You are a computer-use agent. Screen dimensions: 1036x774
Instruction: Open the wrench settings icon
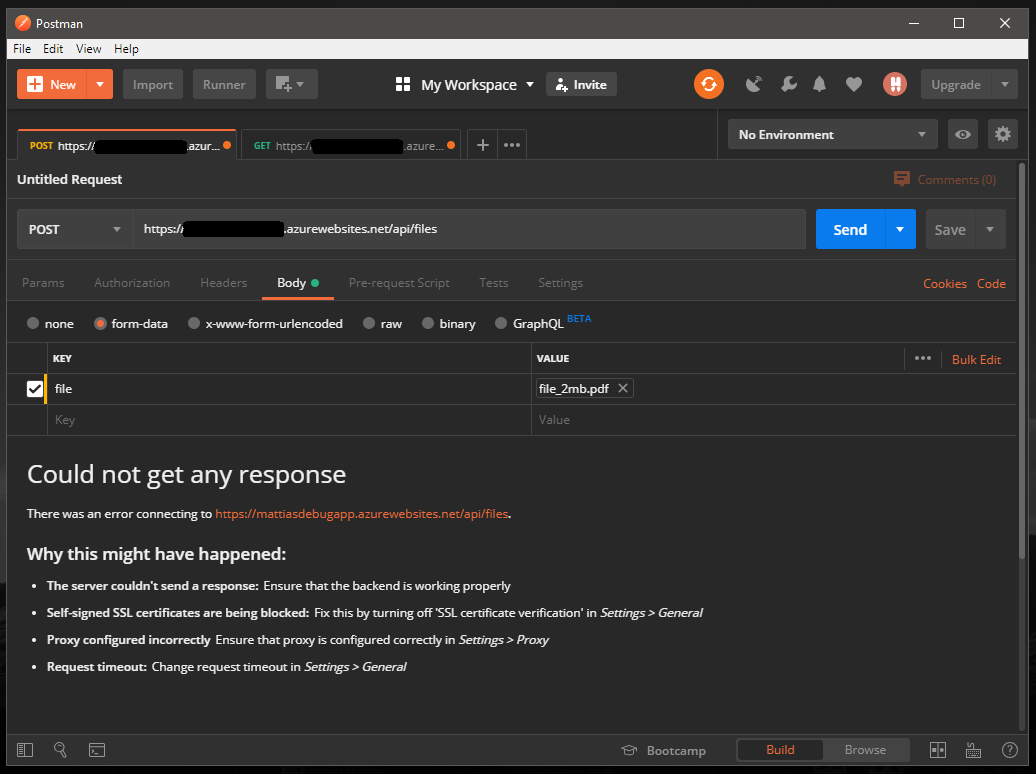788,85
